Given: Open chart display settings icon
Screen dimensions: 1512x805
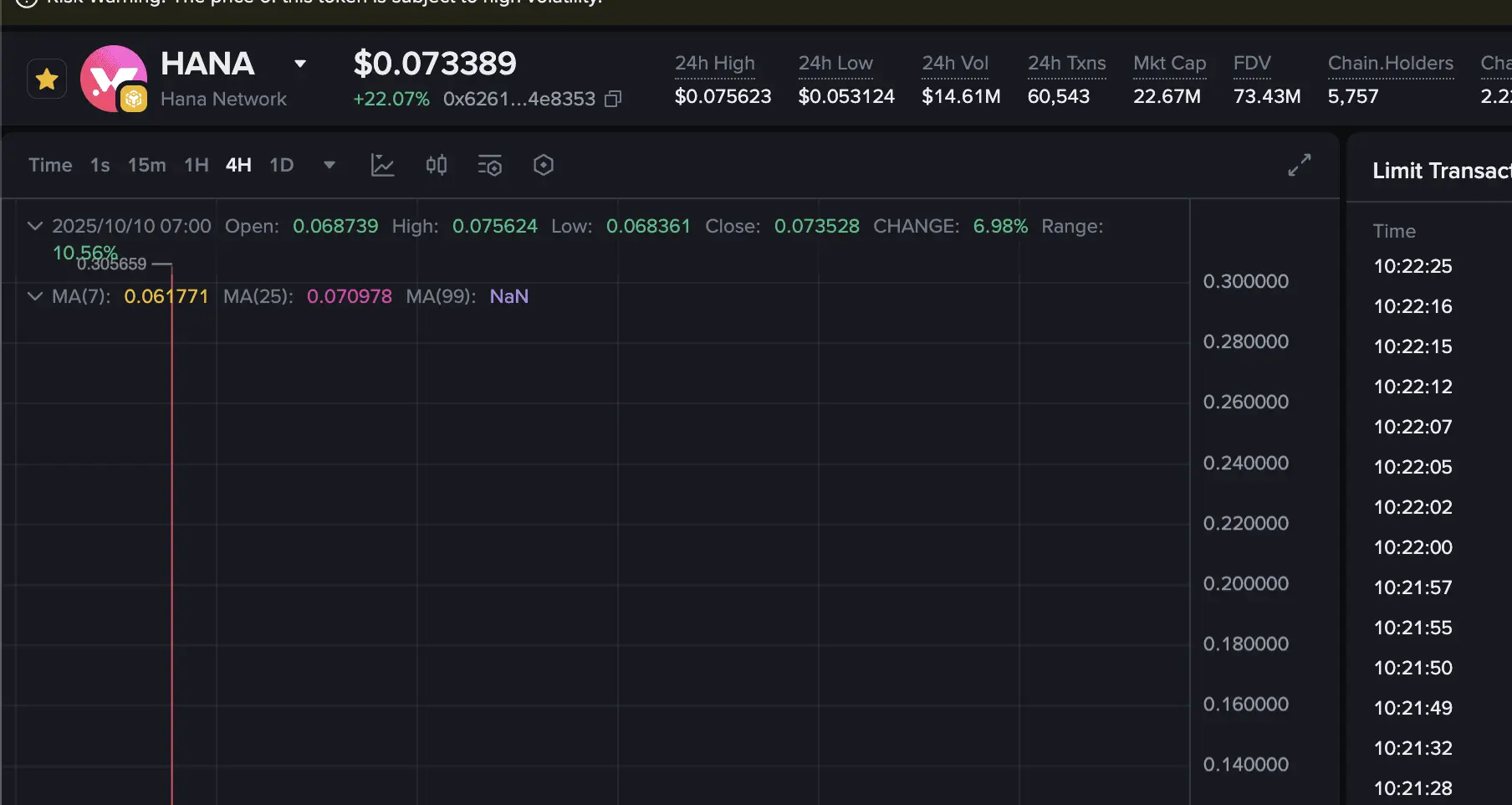Looking at the screenshot, I should [490, 165].
